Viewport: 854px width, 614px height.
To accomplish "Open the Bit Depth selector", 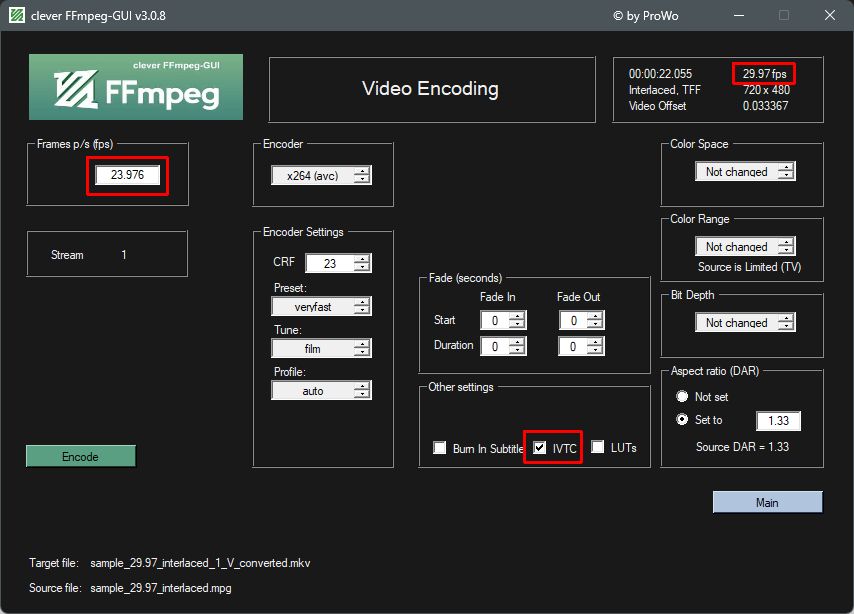I will pos(745,323).
